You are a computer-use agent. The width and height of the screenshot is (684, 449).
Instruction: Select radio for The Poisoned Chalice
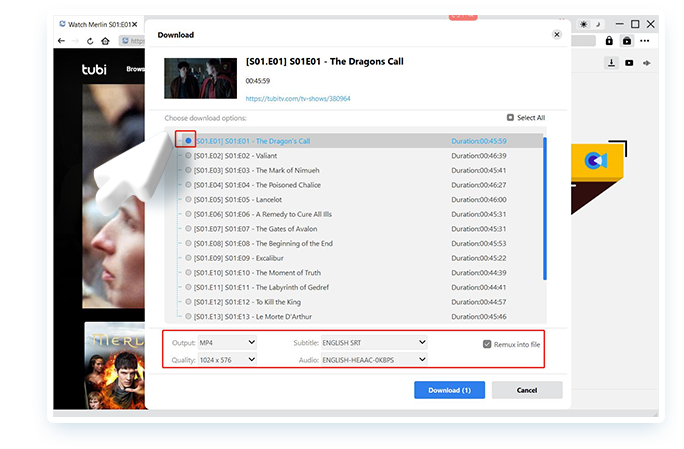click(188, 185)
